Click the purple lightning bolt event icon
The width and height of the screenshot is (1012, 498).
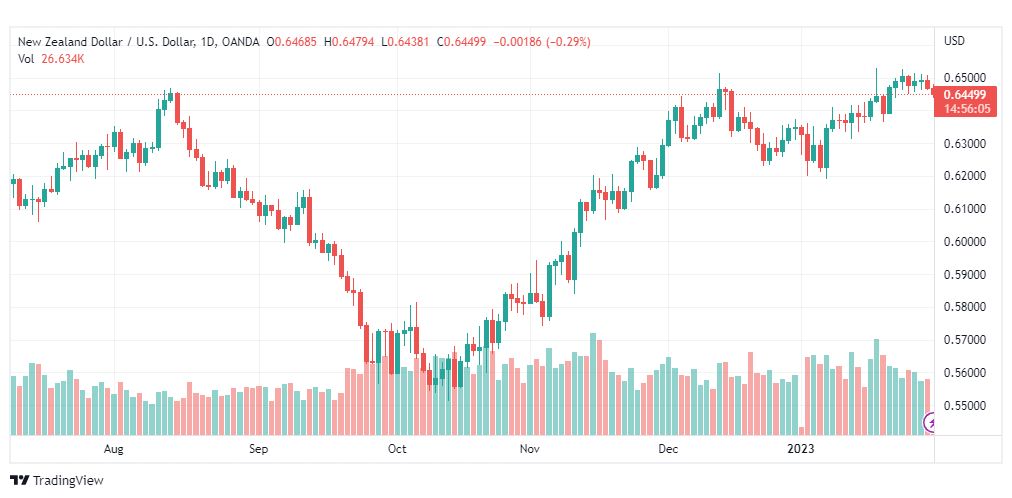932,422
